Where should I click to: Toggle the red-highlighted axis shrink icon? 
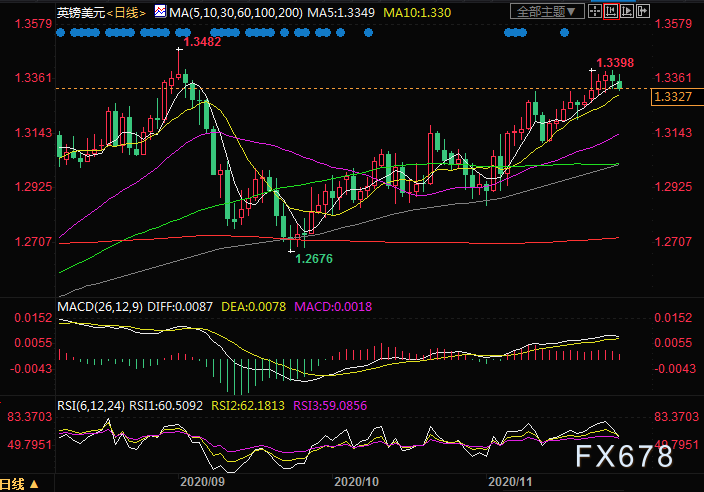point(611,11)
